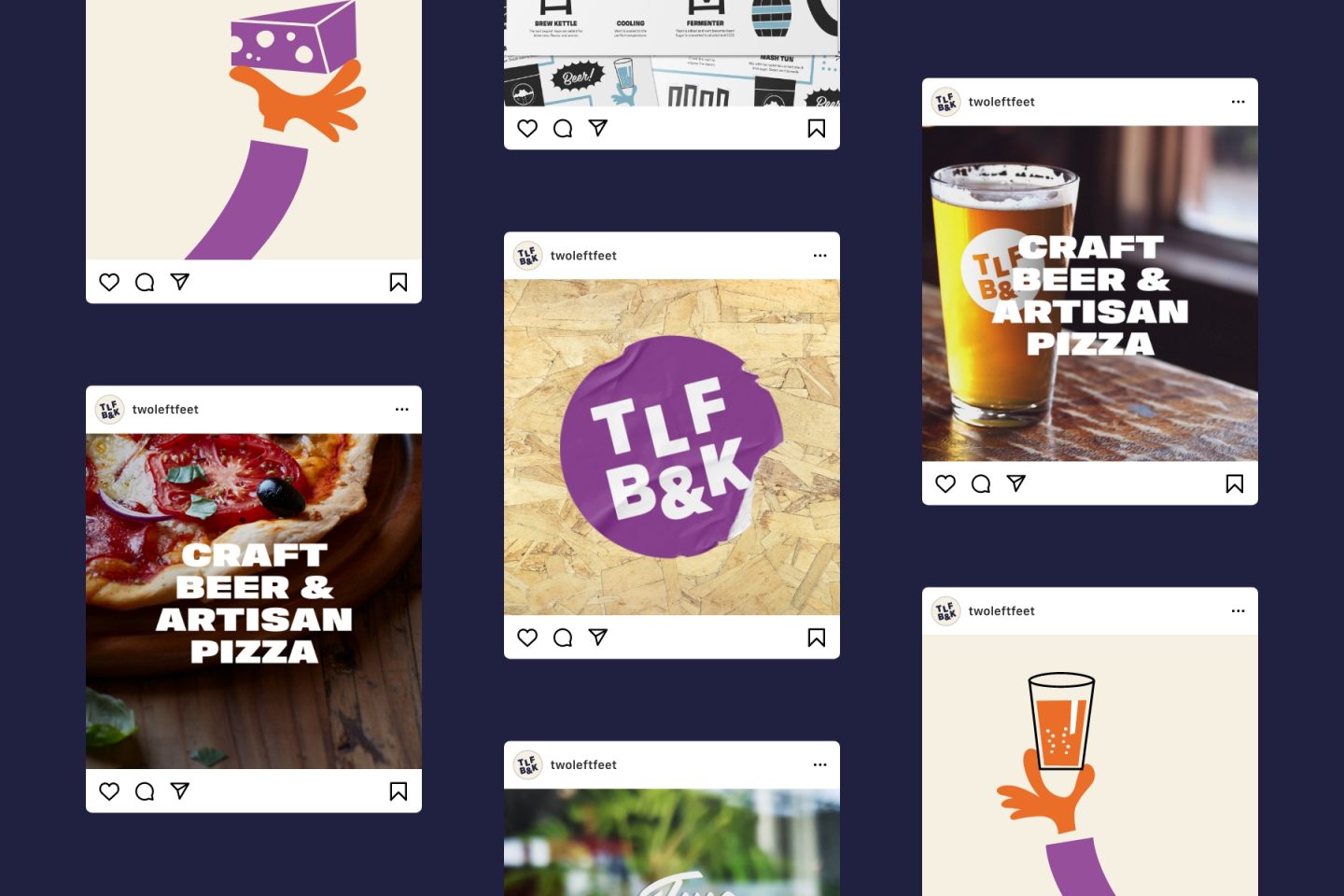The image size is (1344, 896).
Task: Send the beer glass photo post
Action: point(1016,483)
